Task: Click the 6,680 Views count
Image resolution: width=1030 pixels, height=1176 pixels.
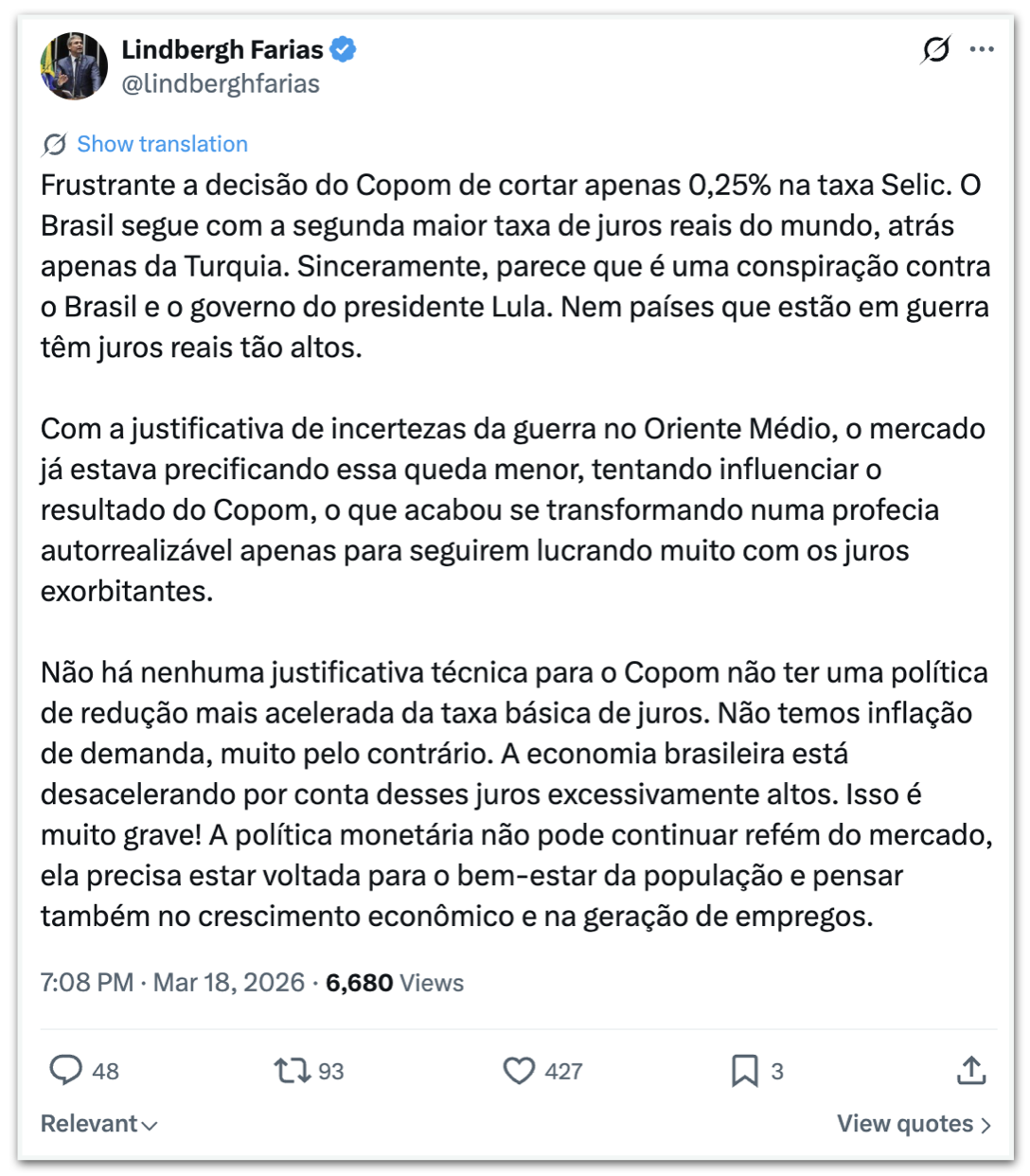Action: (395, 983)
